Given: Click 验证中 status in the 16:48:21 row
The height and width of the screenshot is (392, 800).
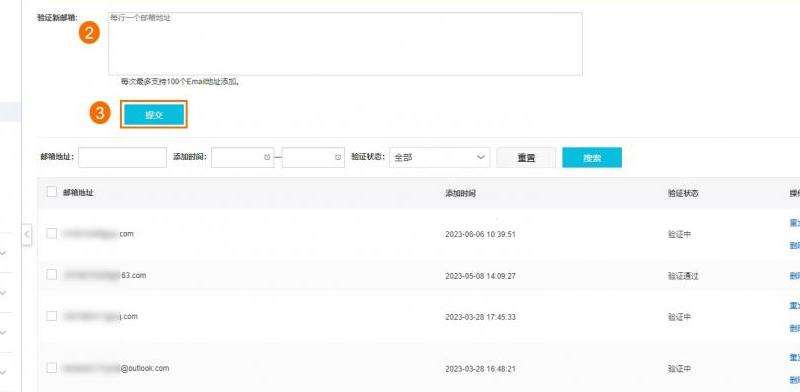Looking at the screenshot, I should click(679, 369).
